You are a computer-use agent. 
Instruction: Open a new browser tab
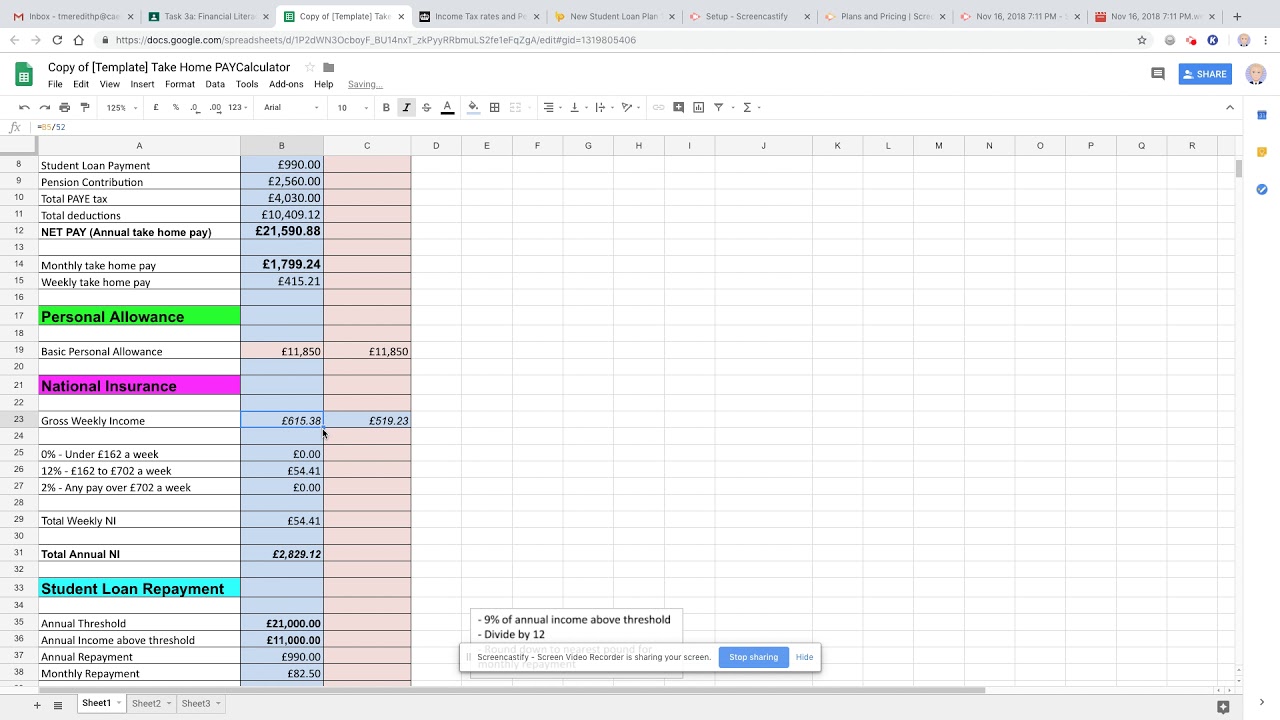(1237, 16)
